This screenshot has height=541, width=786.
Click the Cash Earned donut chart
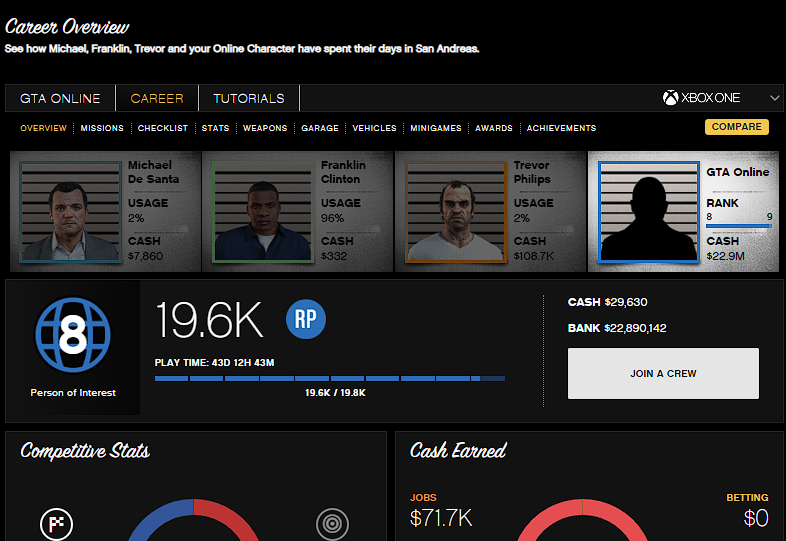[x=582, y=519]
